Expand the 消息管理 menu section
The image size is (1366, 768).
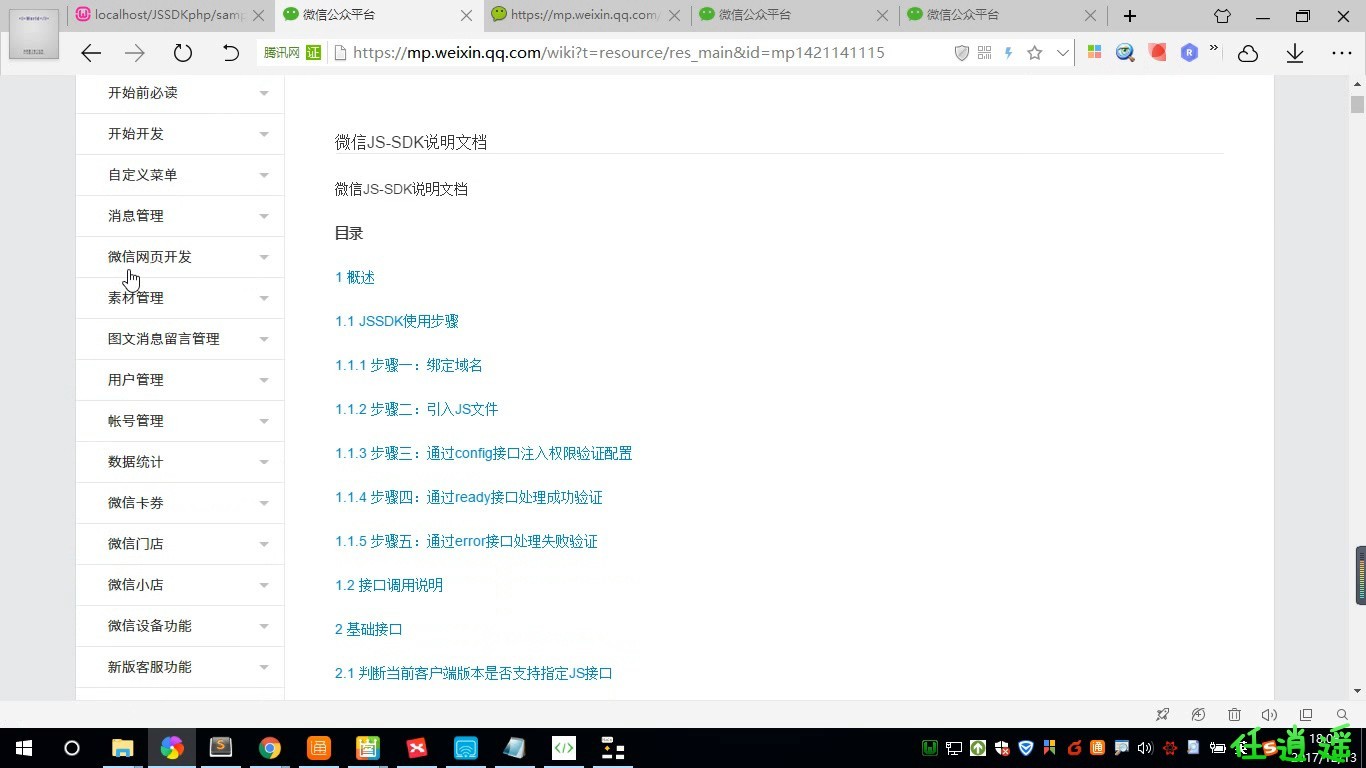pos(180,216)
